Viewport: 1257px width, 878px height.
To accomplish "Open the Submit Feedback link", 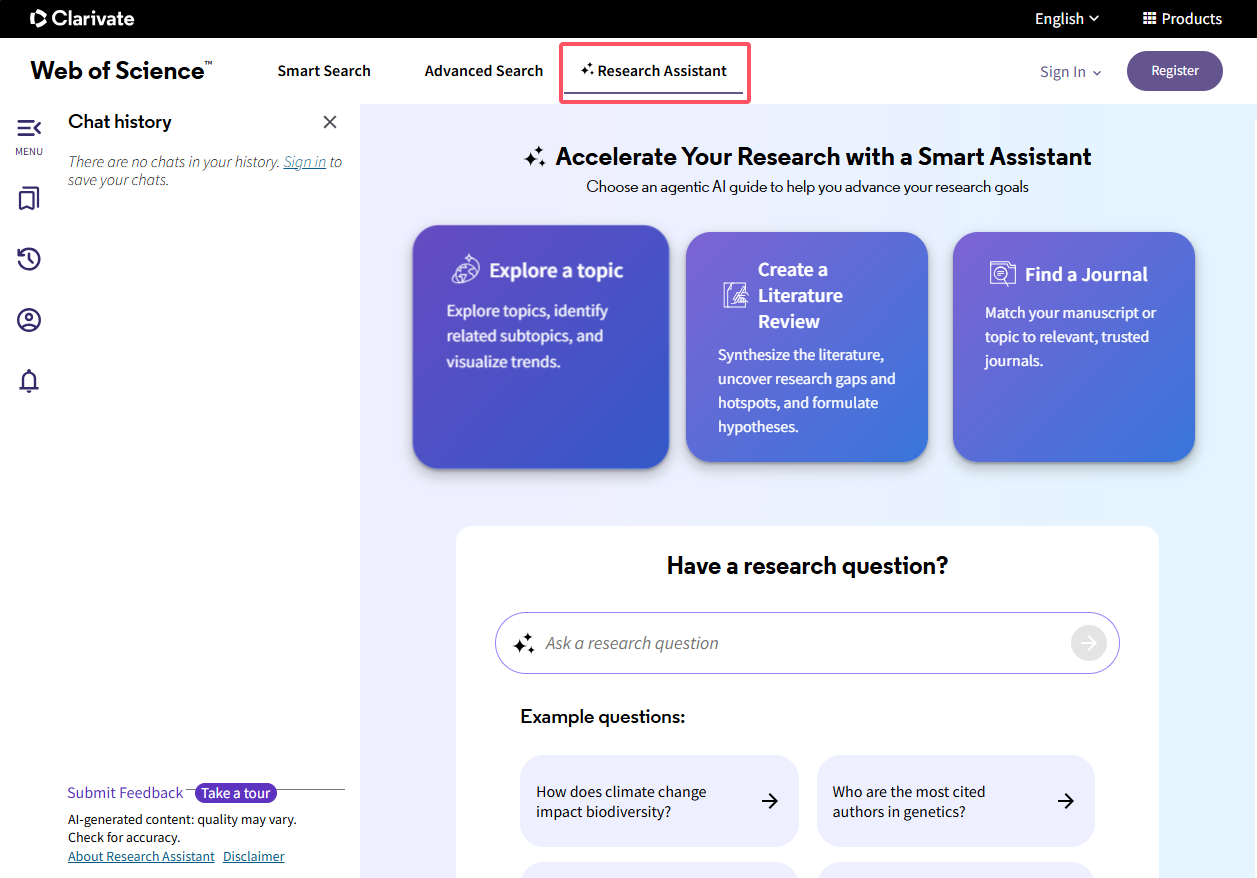I will 125,793.
